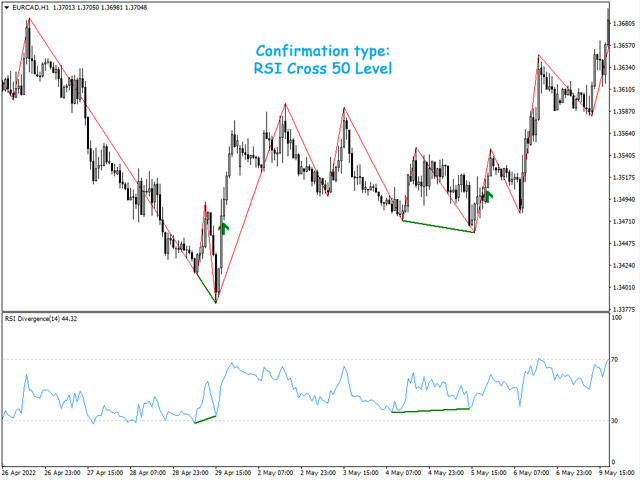640x480 pixels.
Task: Select the 1.34940 price label
Action: [x=624, y=199]
